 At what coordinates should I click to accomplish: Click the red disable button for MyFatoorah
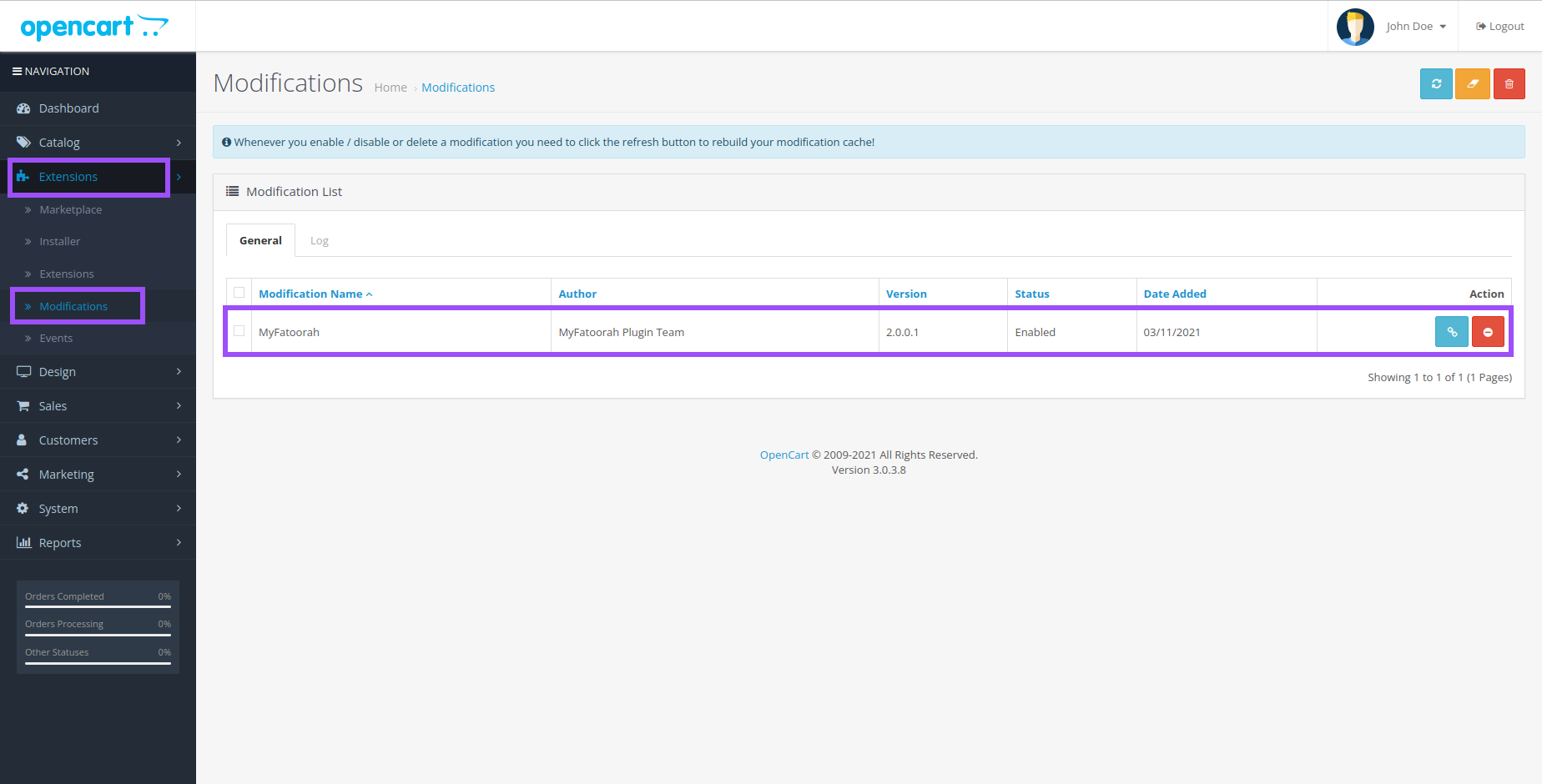tap(1488, 332)
